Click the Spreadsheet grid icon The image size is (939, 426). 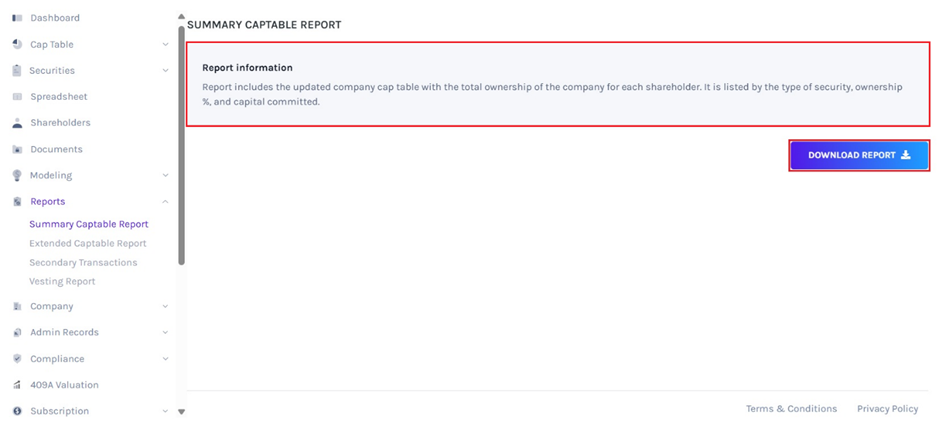coord(17,97)
